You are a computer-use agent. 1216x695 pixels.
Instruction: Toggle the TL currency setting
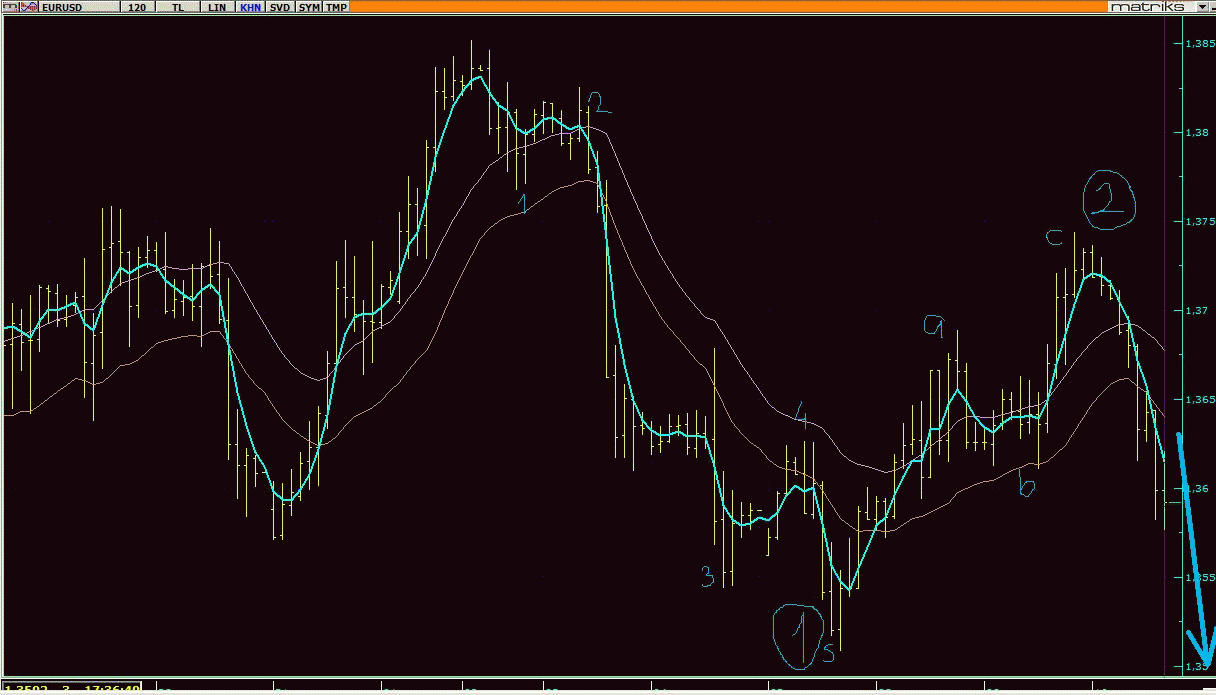pyautogui.click(x=178, y=7)
